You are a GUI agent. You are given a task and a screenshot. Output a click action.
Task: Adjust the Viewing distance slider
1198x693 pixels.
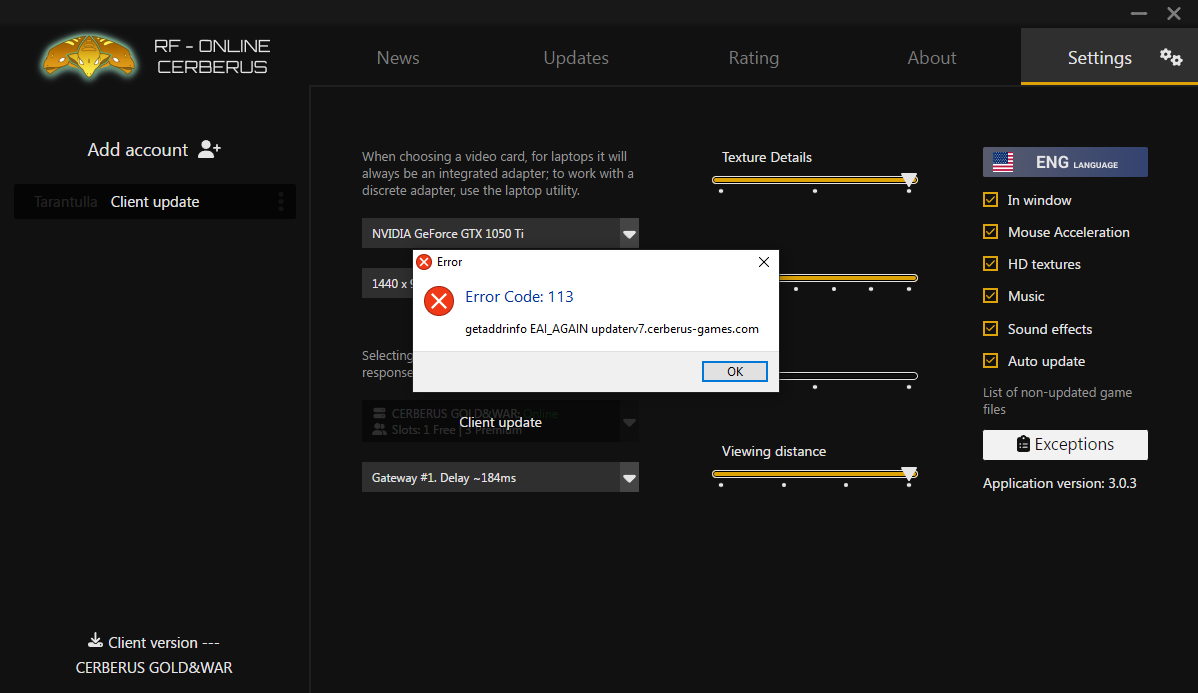click(814, 474)
